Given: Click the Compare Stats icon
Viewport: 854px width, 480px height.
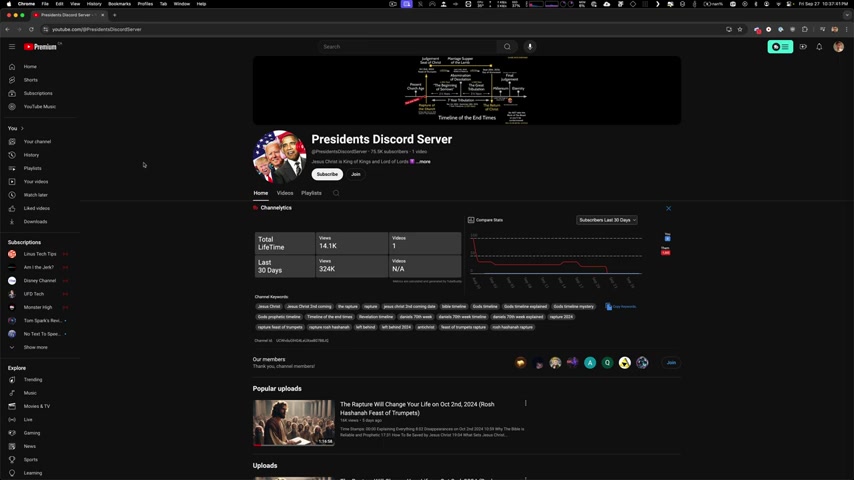Looking at the screenshot, I should (x=471, y=220).
